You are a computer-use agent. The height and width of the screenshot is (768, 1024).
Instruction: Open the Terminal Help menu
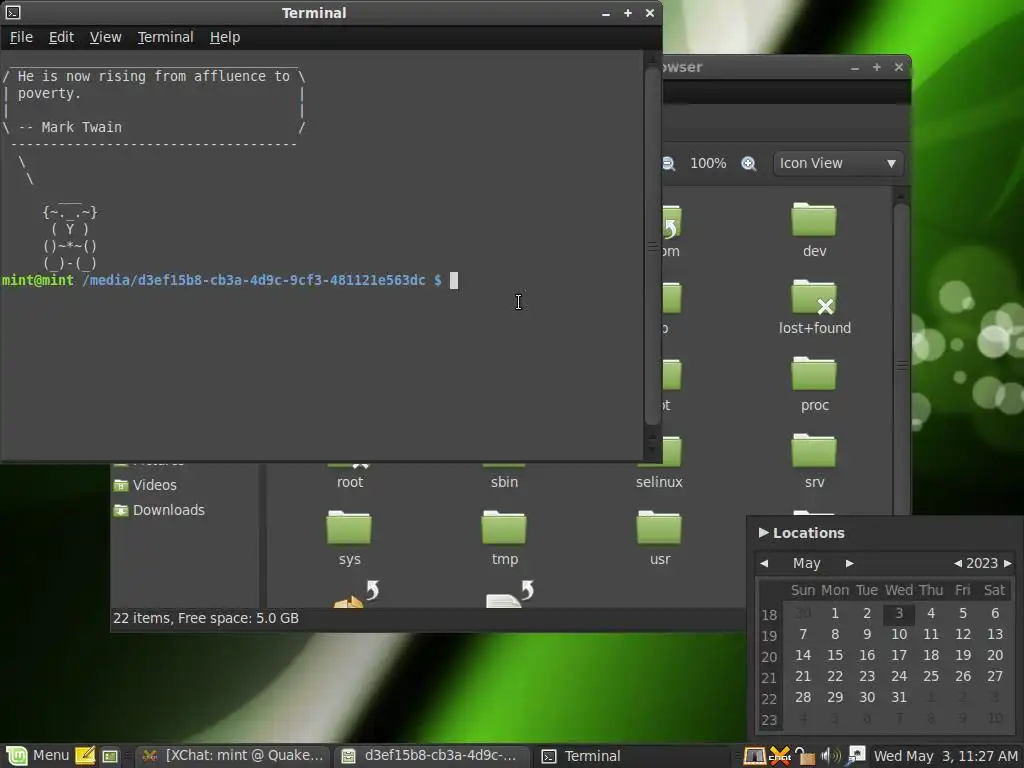point(225,37)
